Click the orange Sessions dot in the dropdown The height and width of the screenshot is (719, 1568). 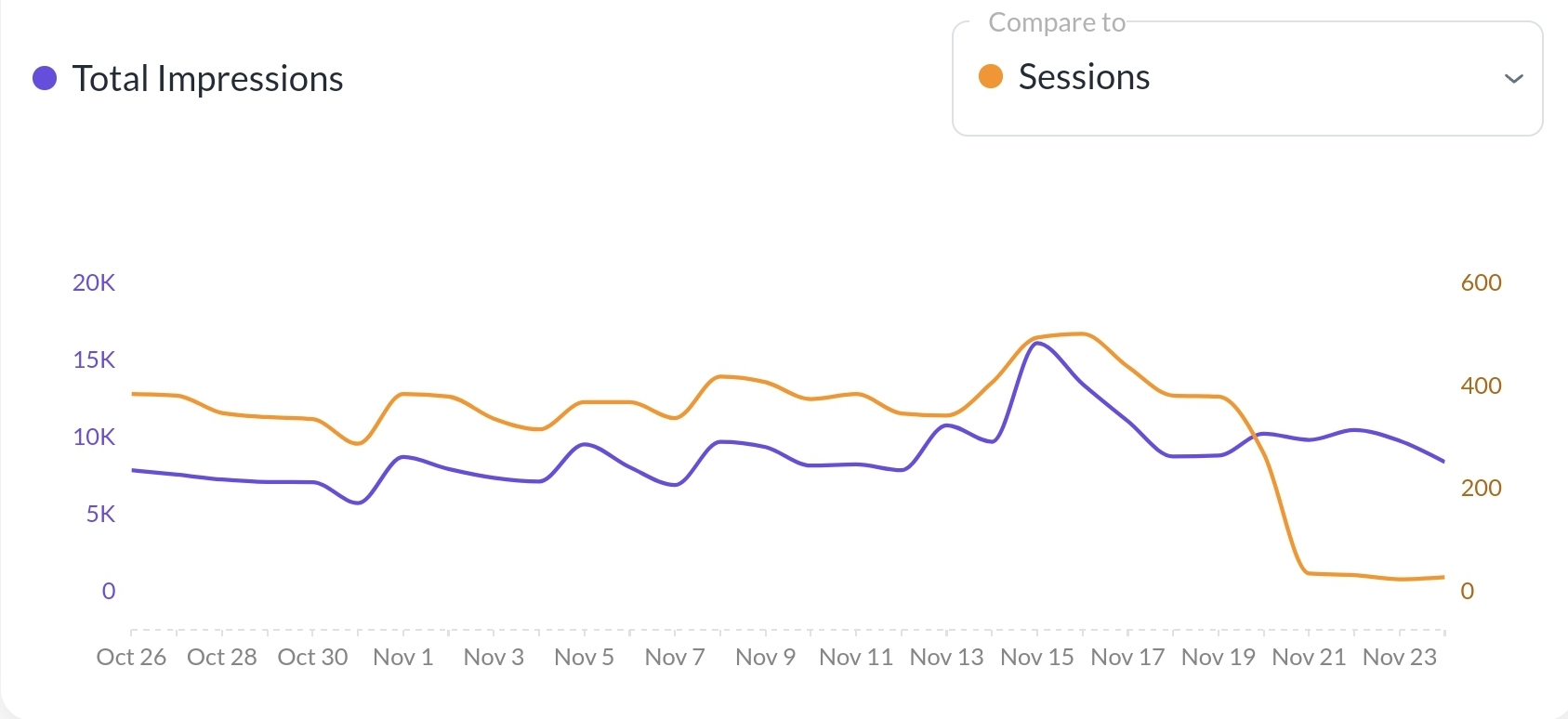tap(991, 77)
